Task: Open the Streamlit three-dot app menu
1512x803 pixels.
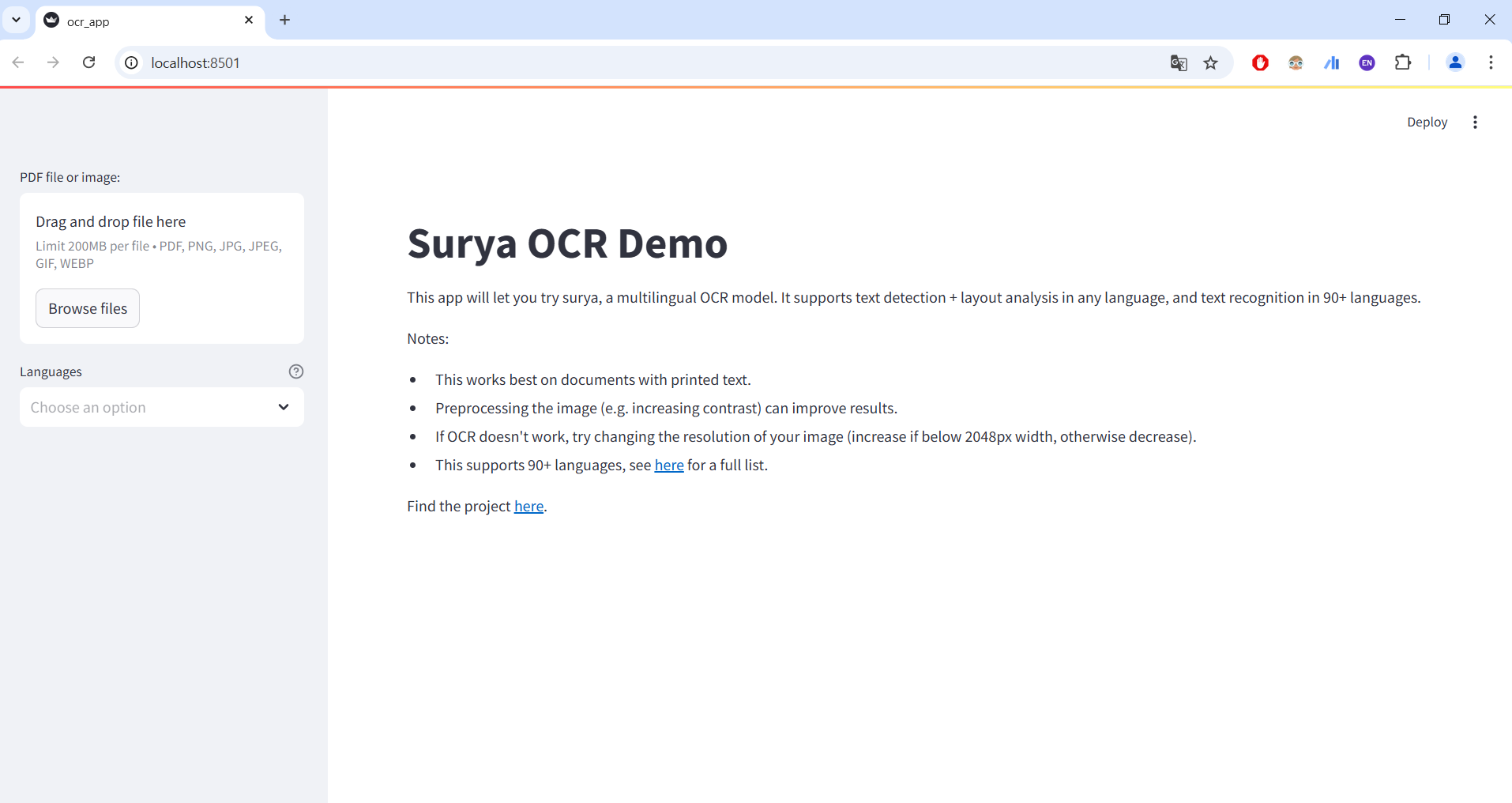Action: click(1475, 122)
